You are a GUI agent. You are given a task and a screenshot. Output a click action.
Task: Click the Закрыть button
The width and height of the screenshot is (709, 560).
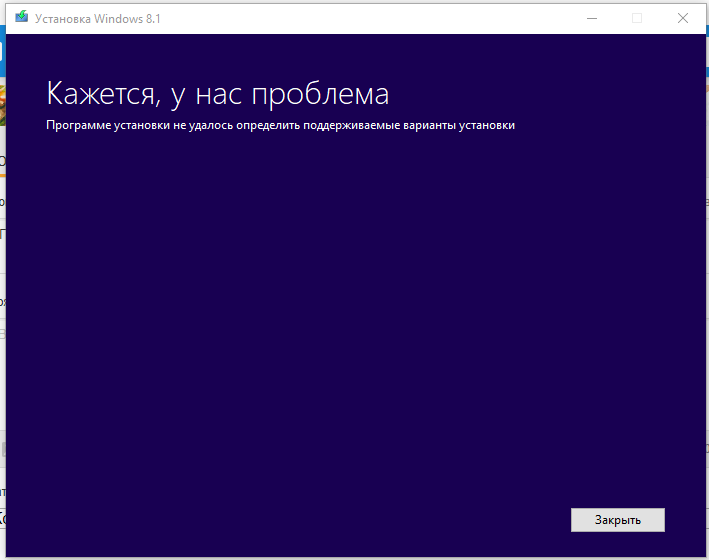tap(618, 520)
